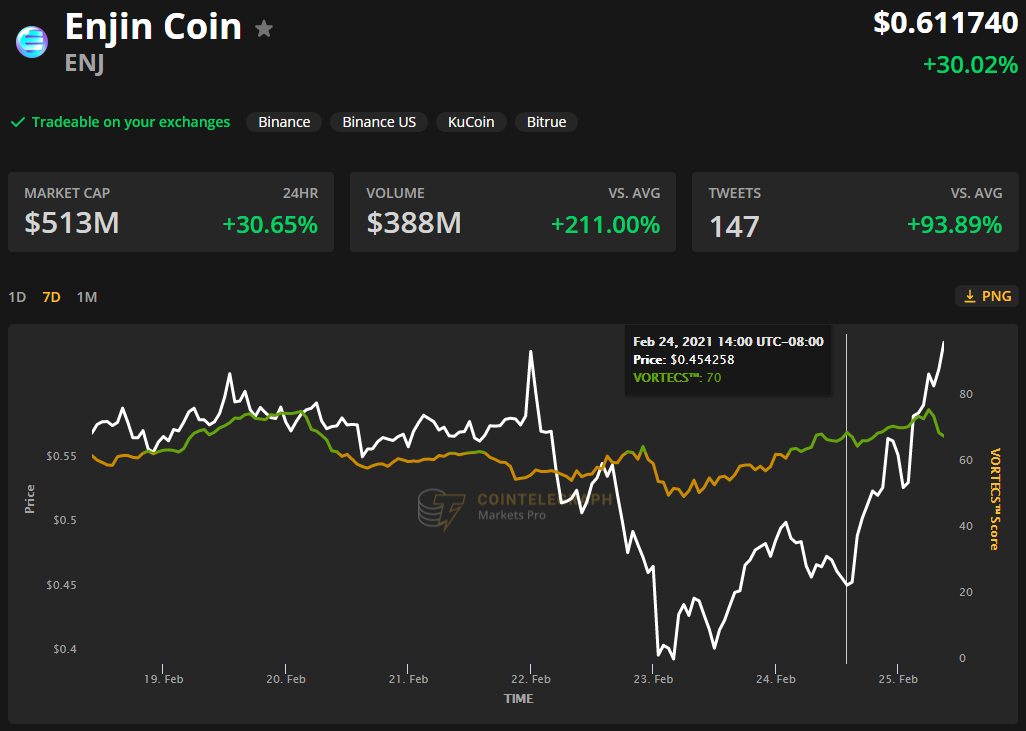Click the $0.611740 current price
This screenshot has height=731, width=1026.
click(x=946, y=23)
